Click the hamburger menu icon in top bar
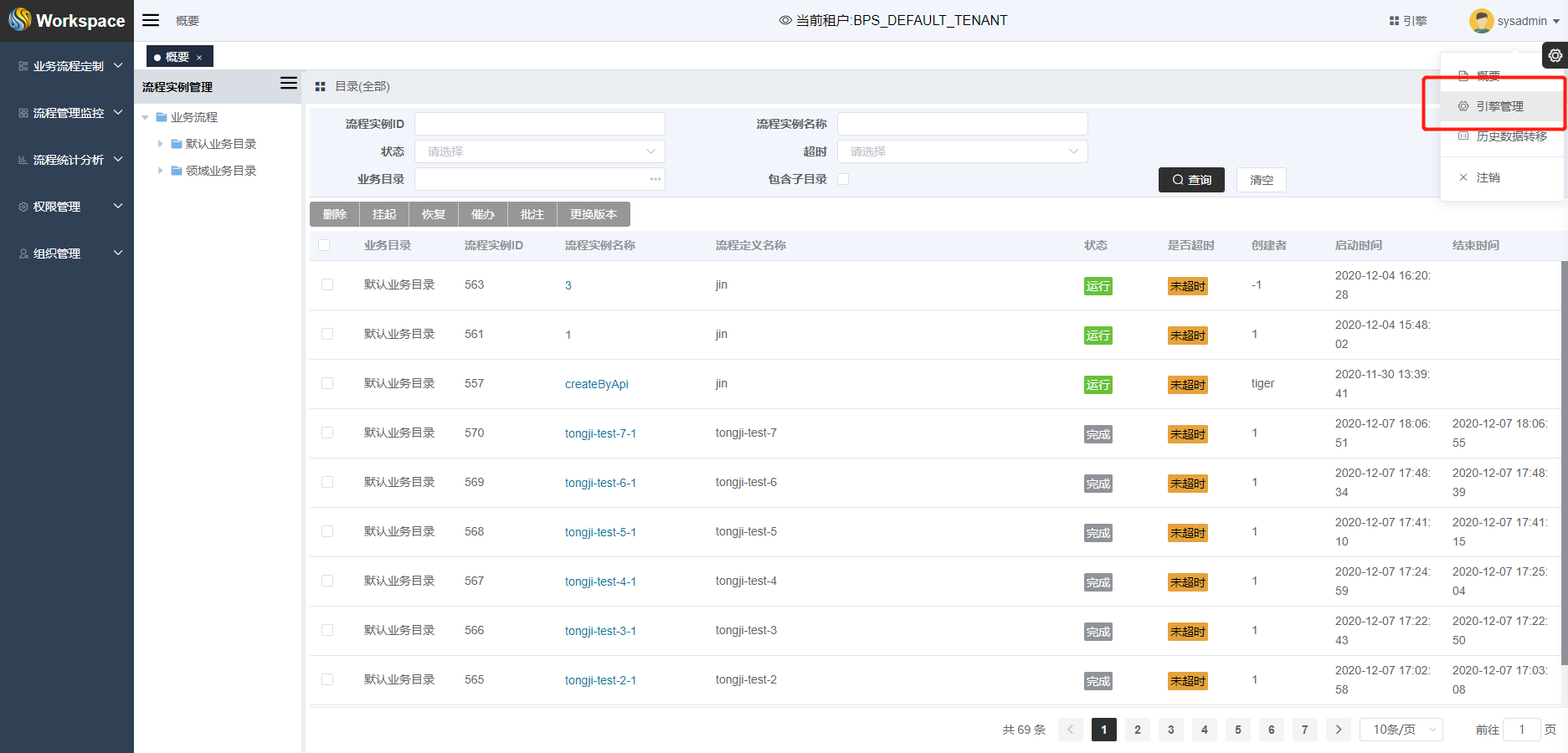This screenshot has width=1568, height=753. click(x=151, y=20)
